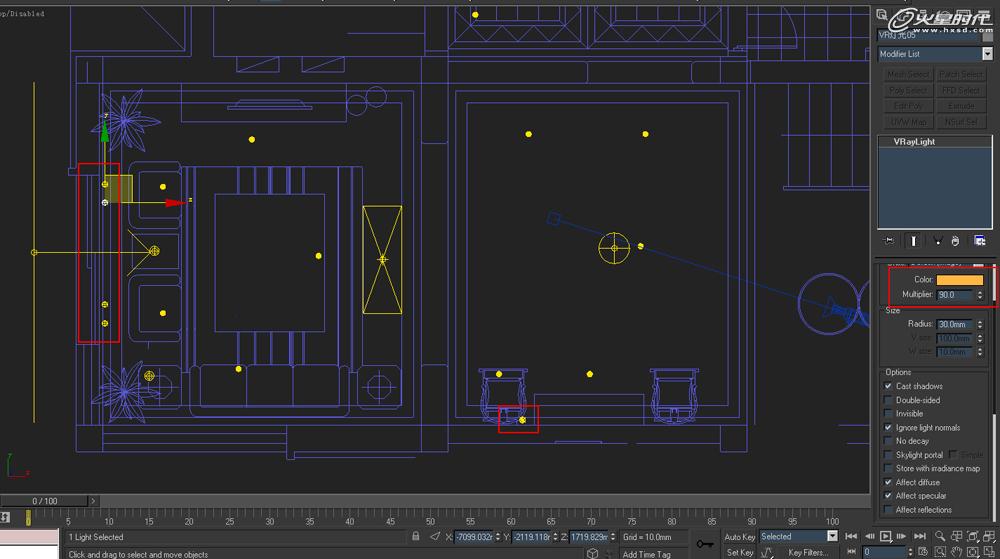Step to Previous Frame

(869, 537)
